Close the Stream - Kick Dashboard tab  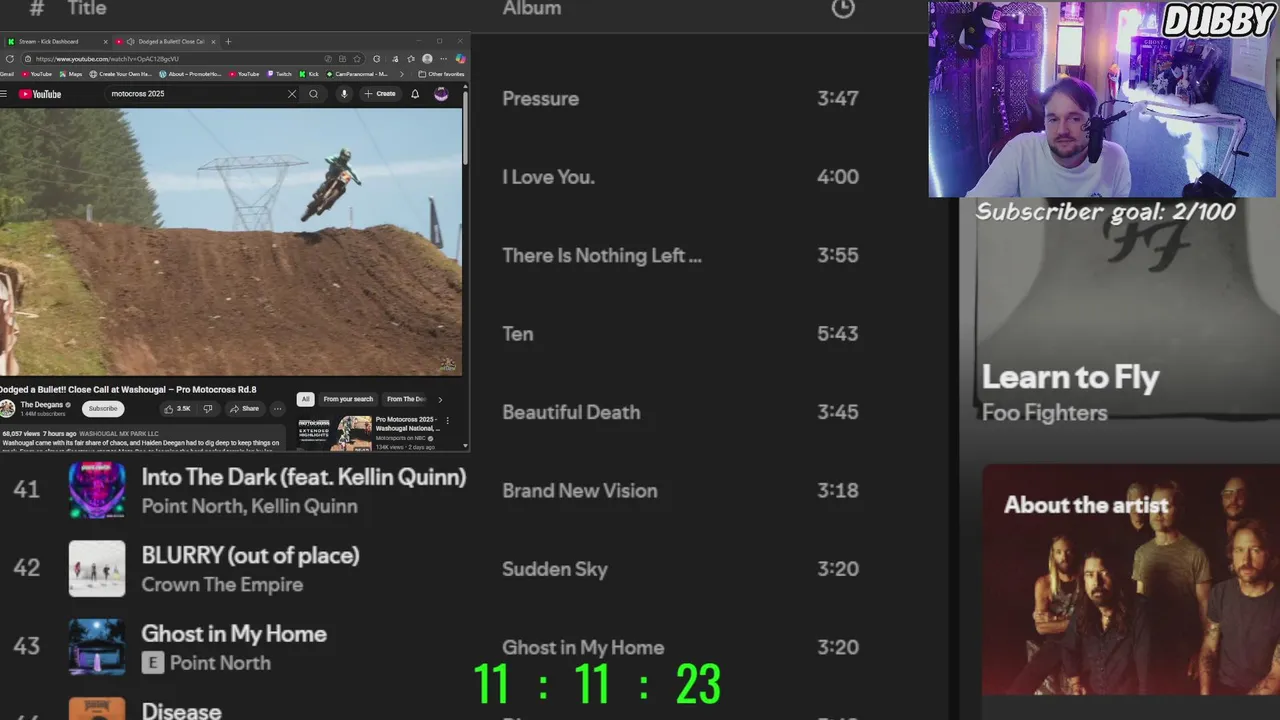pos(105,42)
